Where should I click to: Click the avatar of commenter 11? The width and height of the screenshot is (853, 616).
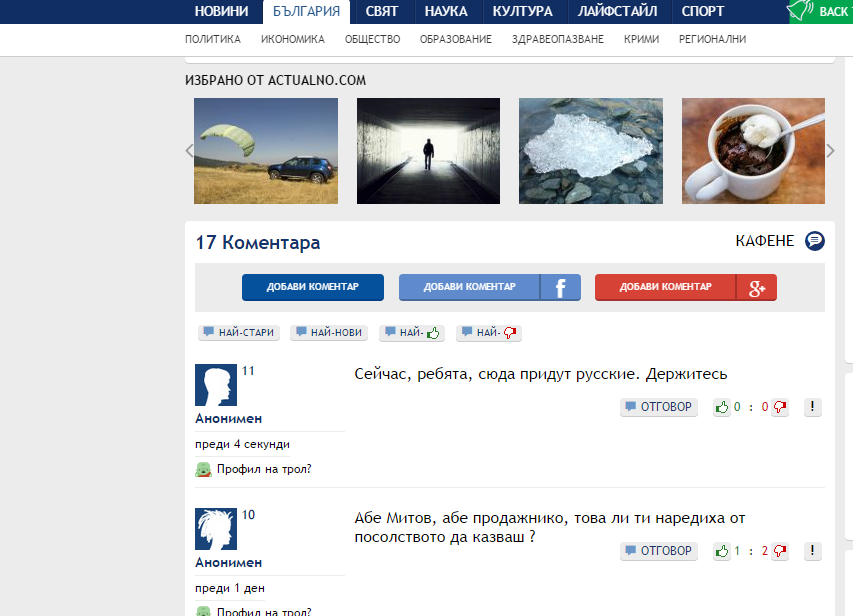click(x=216, y=385)
